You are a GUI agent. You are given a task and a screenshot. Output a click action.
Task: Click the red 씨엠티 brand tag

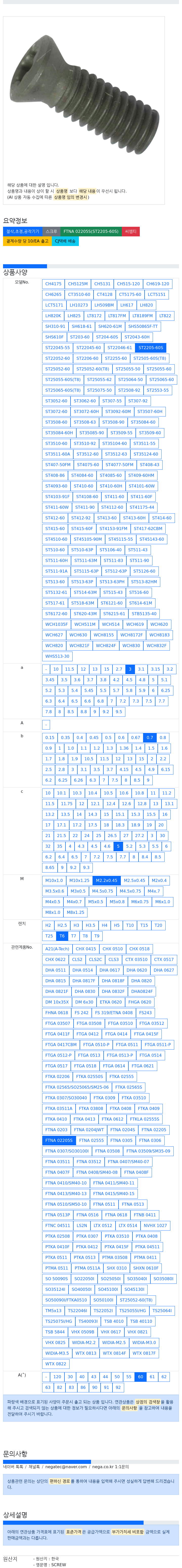click(x=131, y=231)
